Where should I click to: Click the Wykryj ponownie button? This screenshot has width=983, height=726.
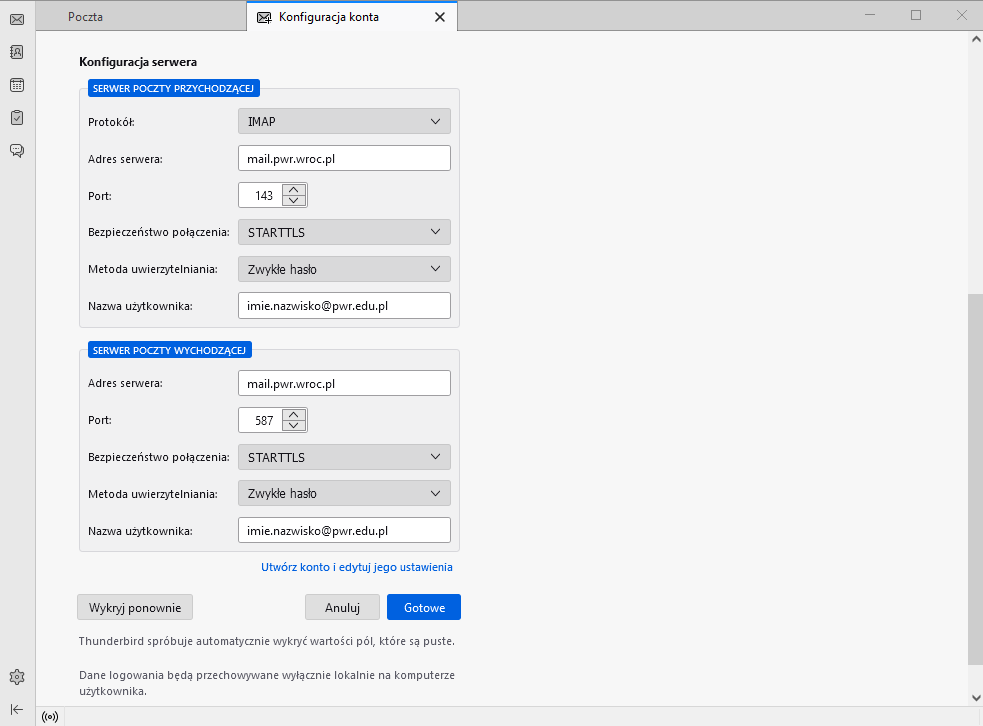click(x=135, y=607)
